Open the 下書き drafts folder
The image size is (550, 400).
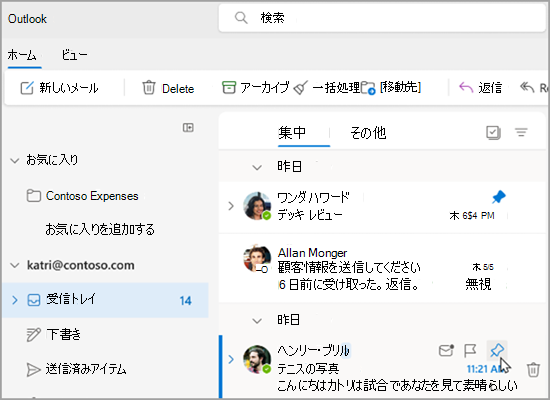(54, 334)
